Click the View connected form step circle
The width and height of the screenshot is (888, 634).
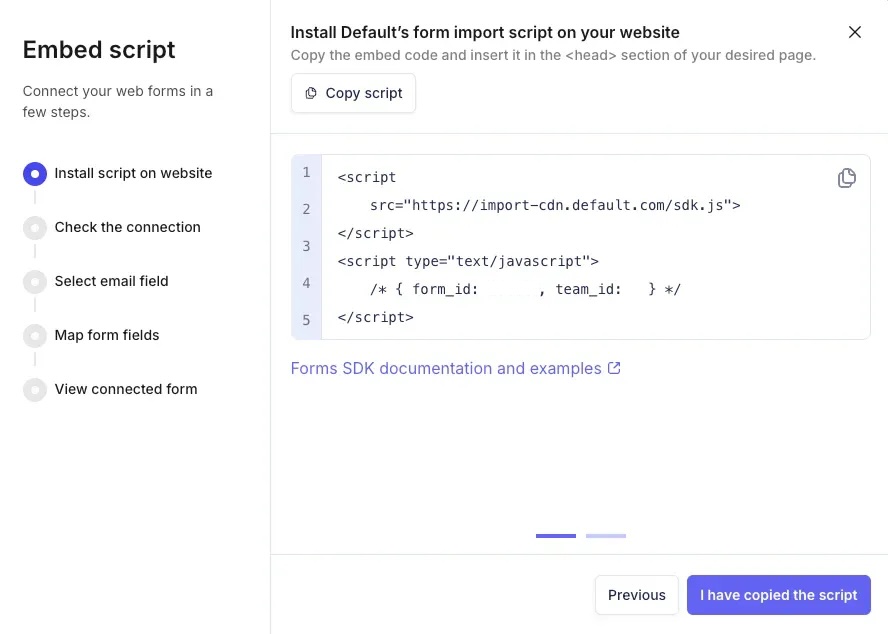pos(35,389)
